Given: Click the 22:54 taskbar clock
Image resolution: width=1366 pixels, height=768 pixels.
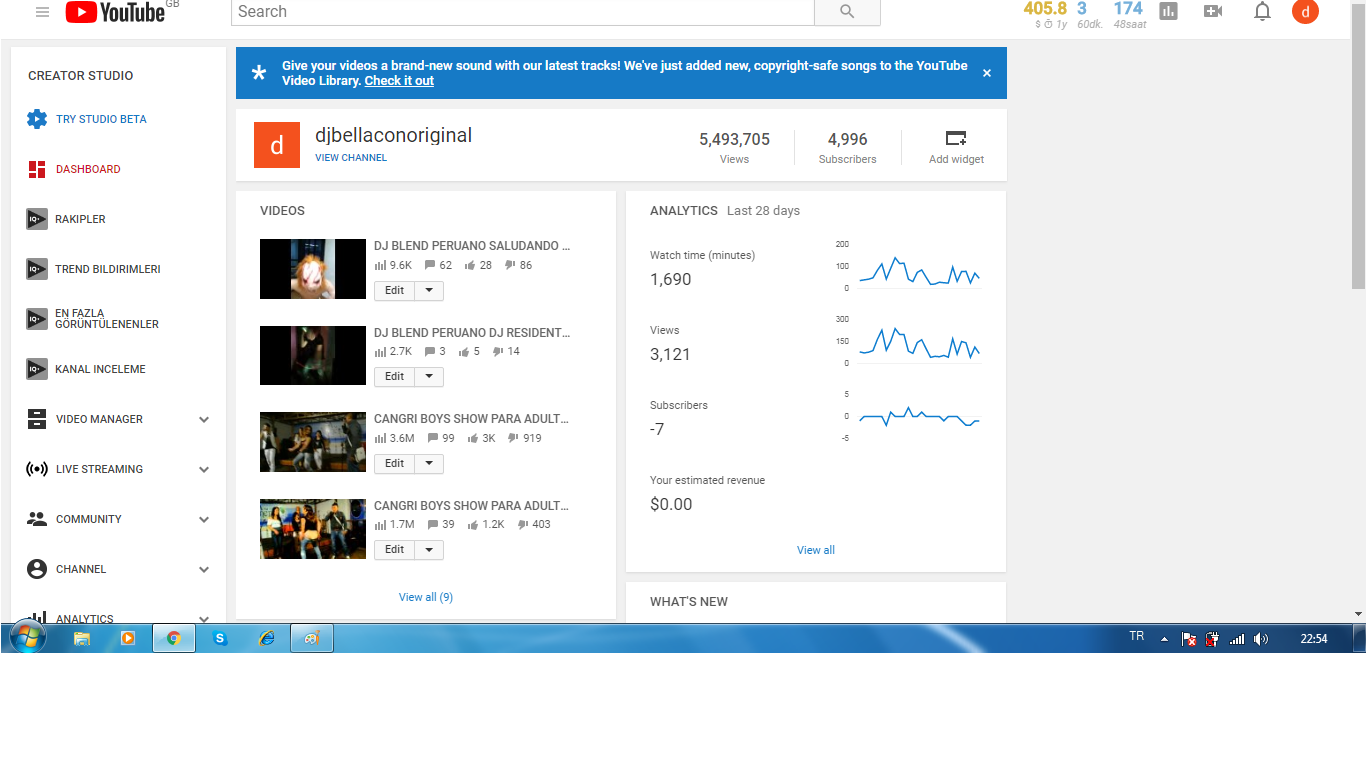Looking at the screenshot, I should tap(1314, 639).
